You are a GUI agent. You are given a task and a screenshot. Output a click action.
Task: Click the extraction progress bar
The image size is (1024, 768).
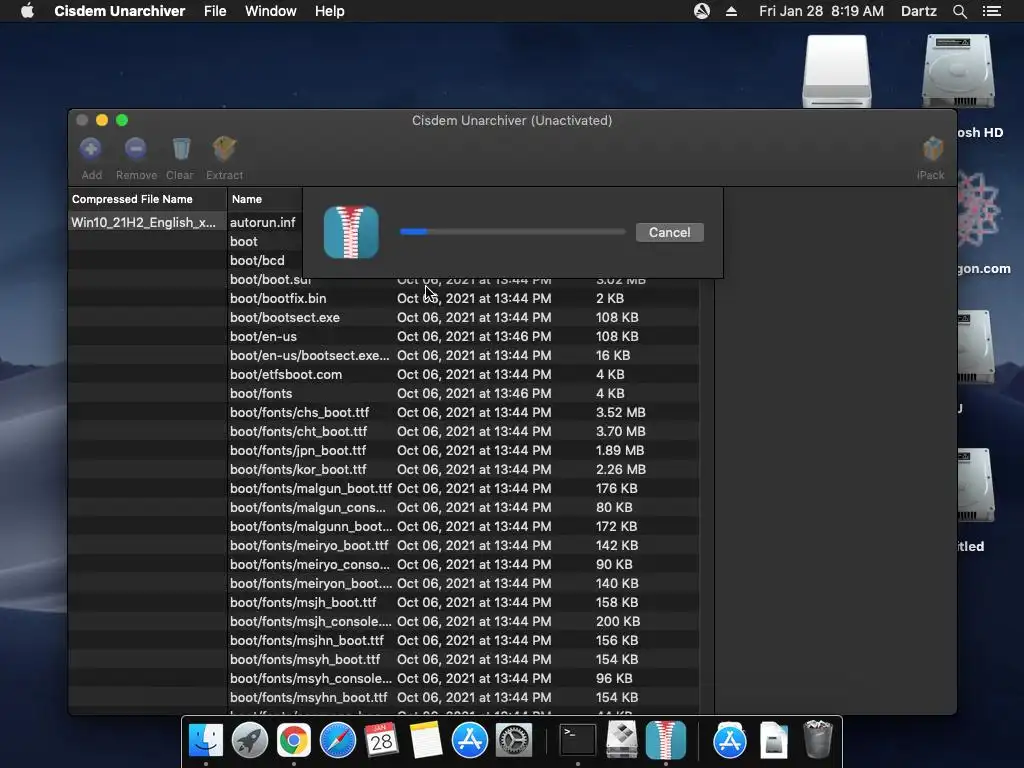click(513, 231)
